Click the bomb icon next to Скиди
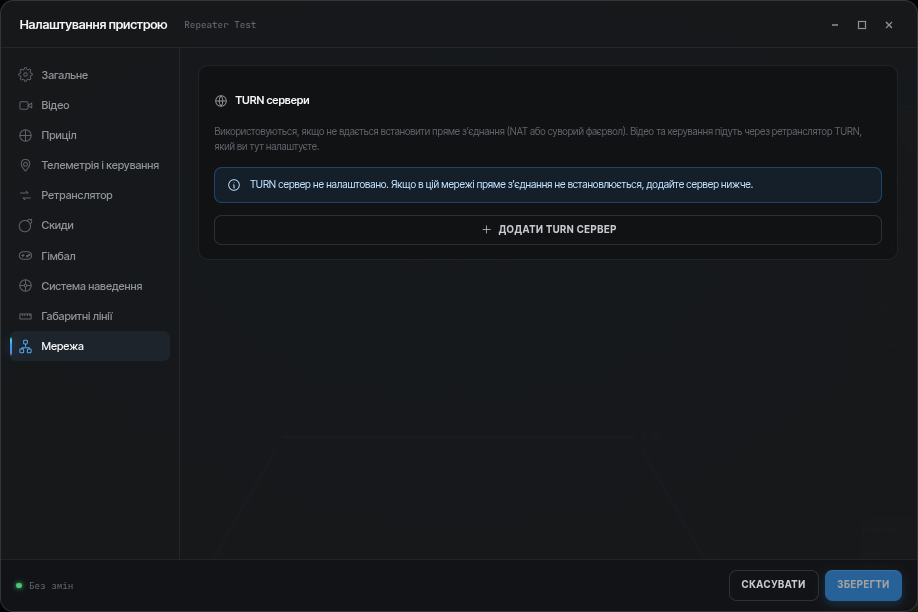This screenshot has height=612, width=918. click(25, 225)
